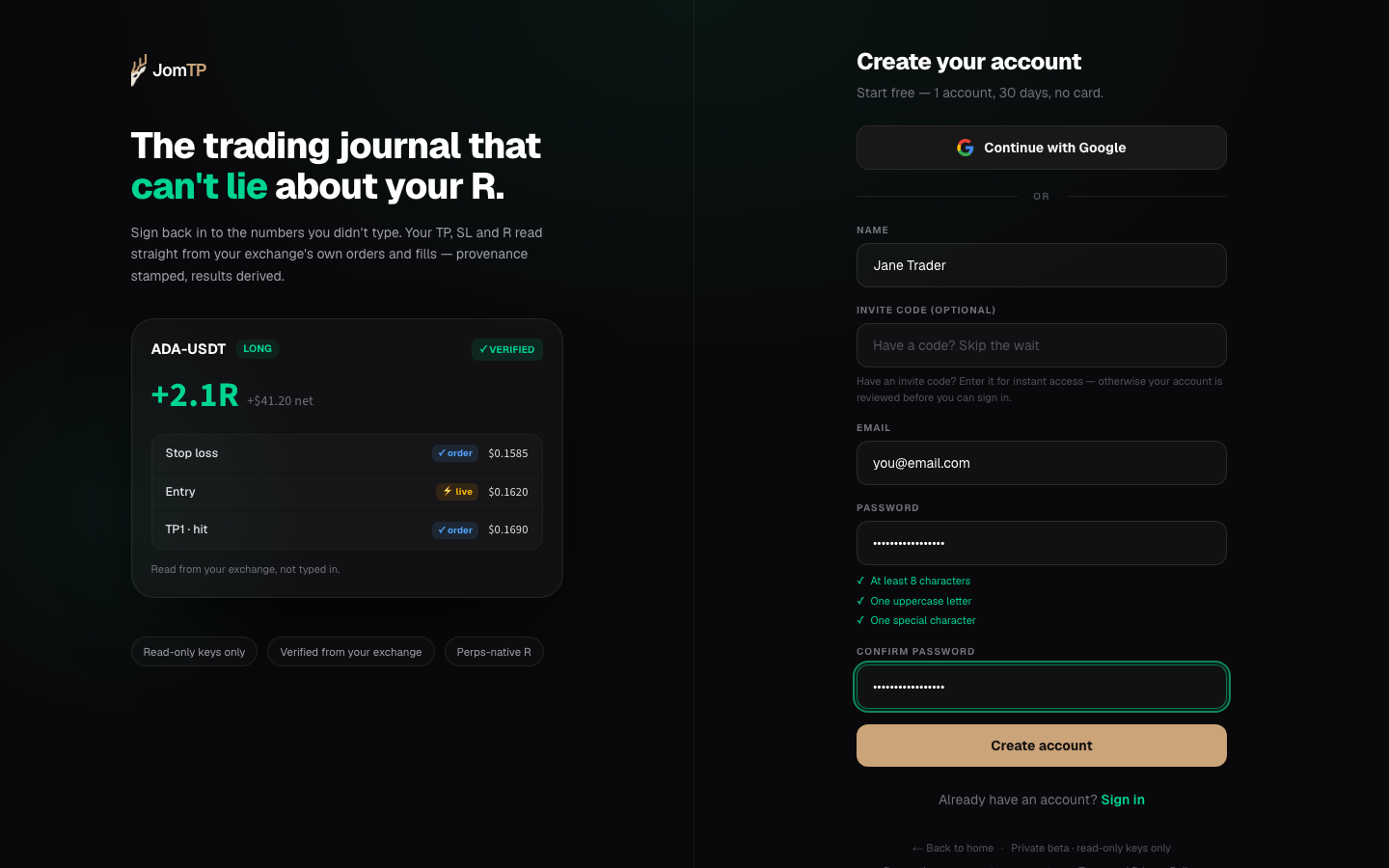Click the Perps-native R chip

click(x=494, y=652)
